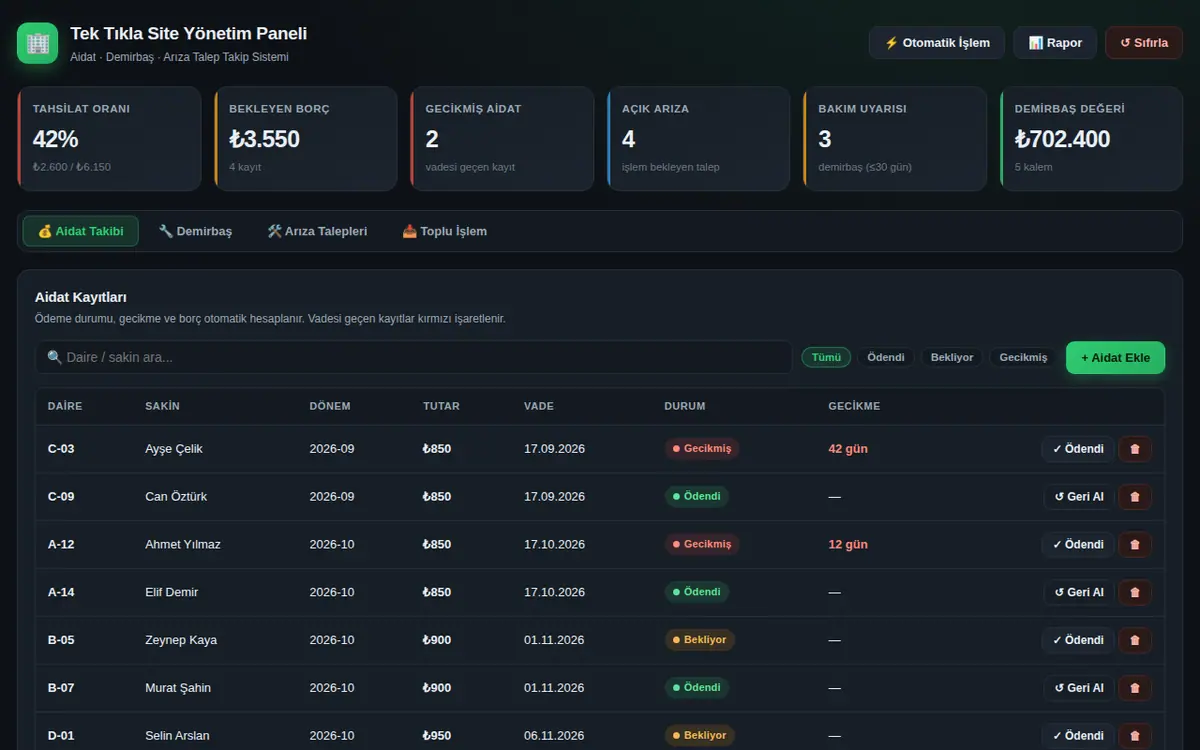
Task: Delete the A-14 Elif Demir record
Action: pos(1135,592)
